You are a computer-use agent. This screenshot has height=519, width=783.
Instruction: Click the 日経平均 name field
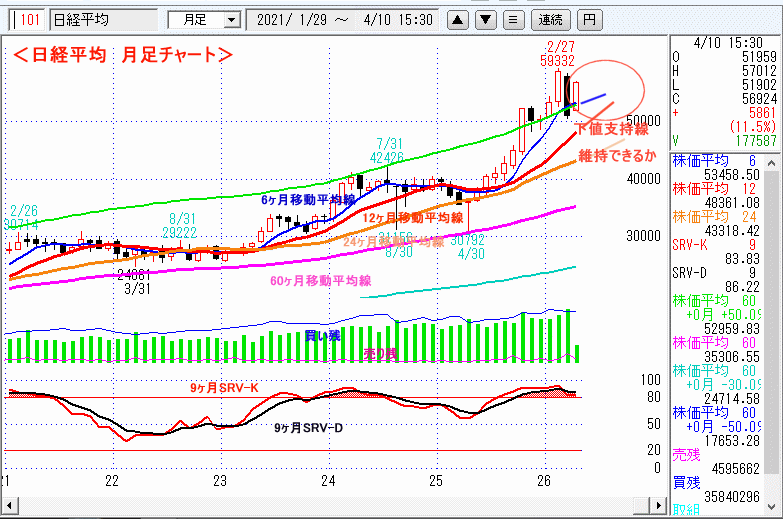[x=103, y=20]
